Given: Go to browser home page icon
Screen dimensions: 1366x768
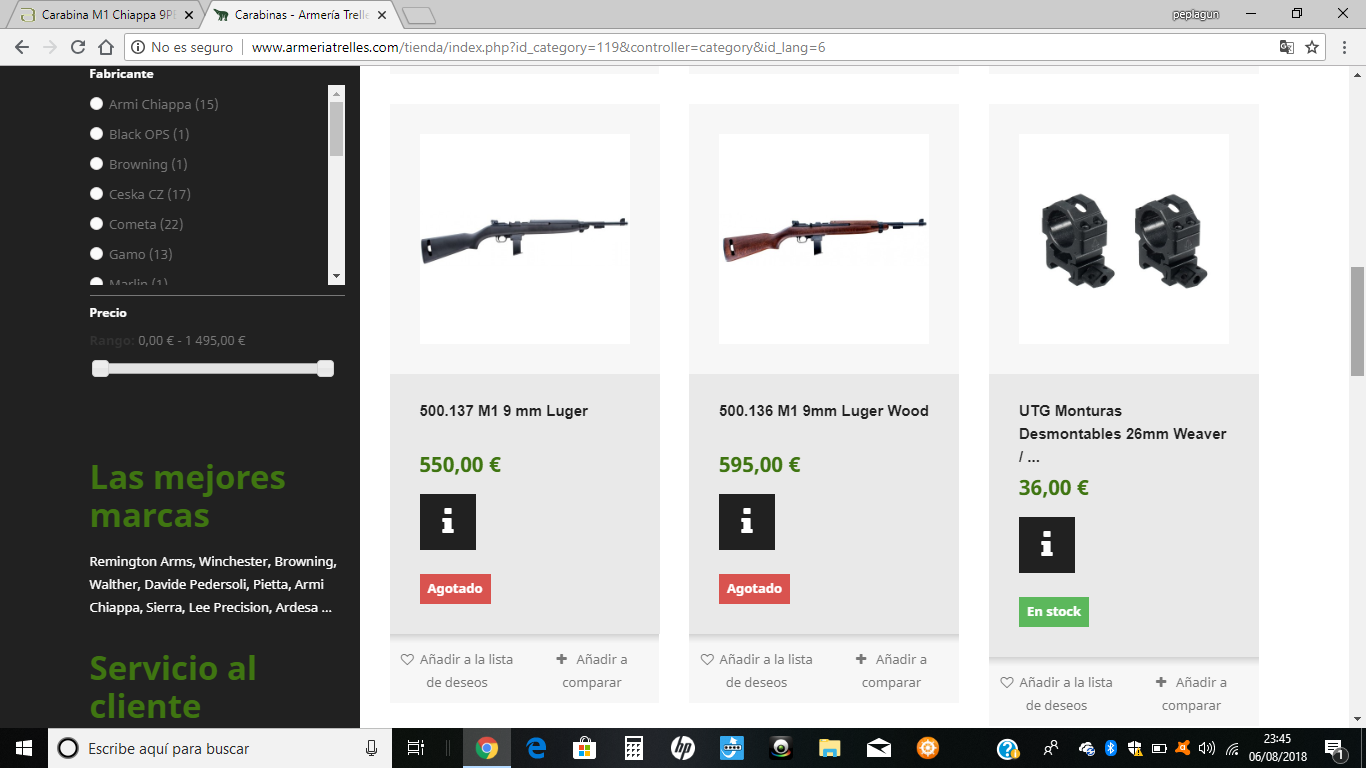Looking at the screenshot, I should [106, 47].
